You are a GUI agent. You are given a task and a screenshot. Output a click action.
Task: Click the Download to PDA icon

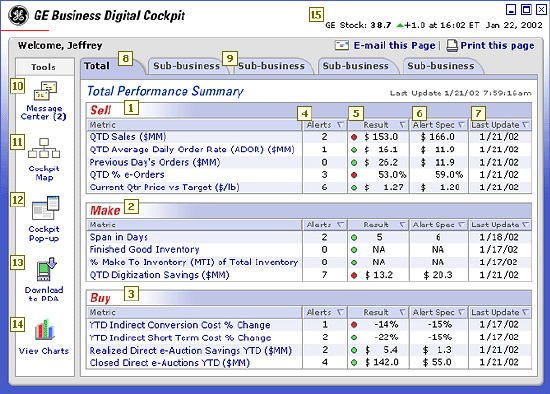(46, 269)
